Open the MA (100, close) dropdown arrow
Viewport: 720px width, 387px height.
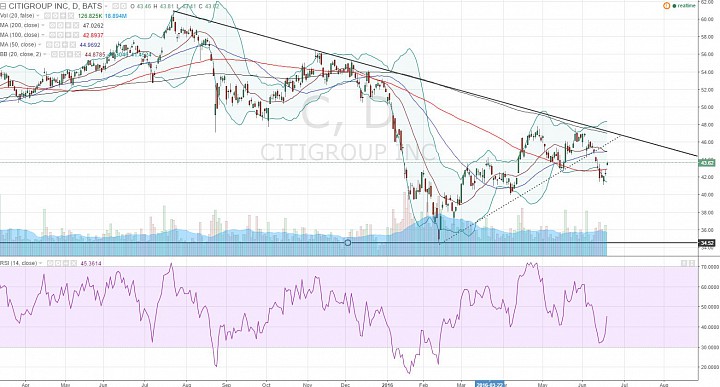43,35
